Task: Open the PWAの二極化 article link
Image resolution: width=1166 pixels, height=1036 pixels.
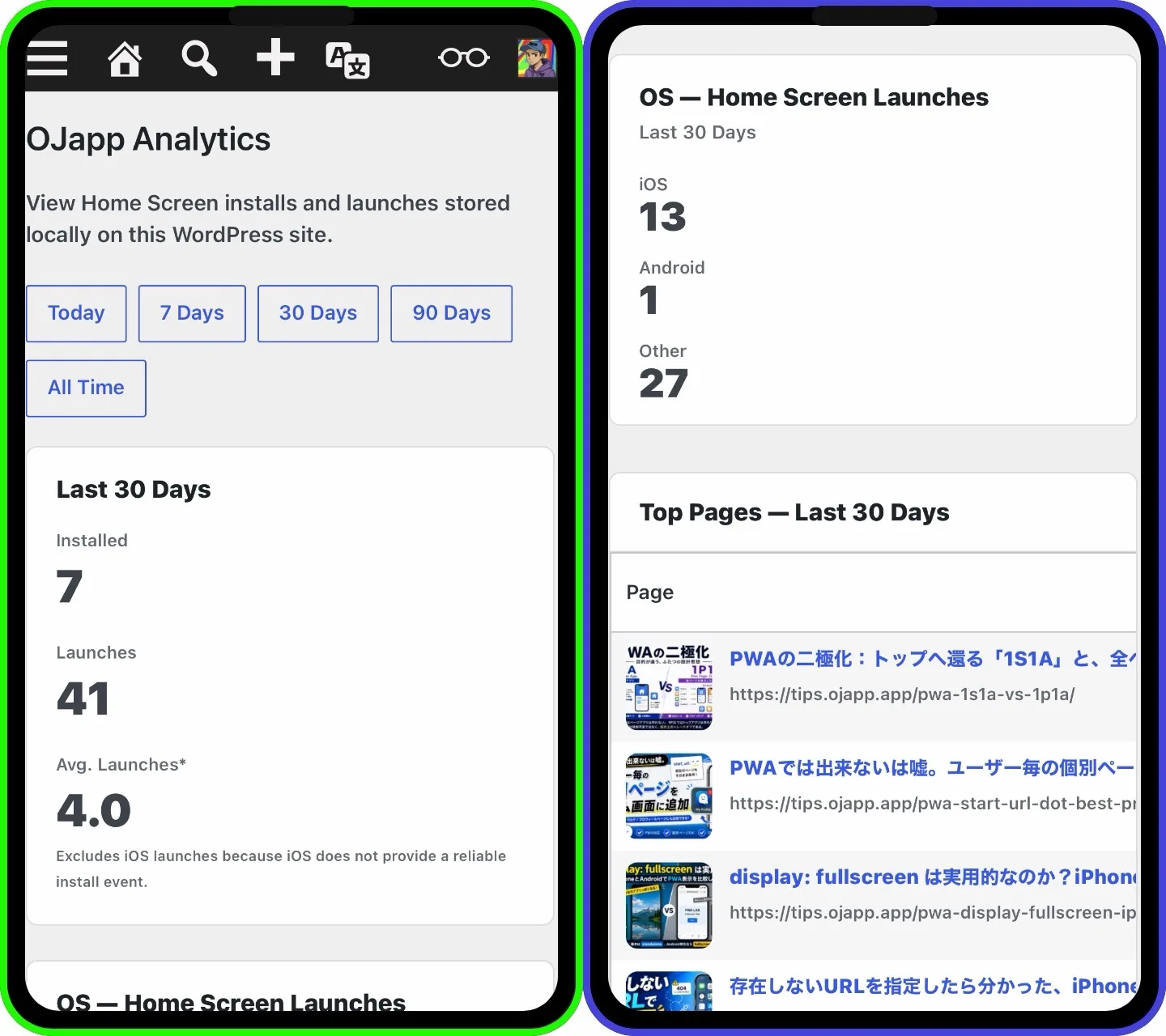Action: click(x=932, y=659)
